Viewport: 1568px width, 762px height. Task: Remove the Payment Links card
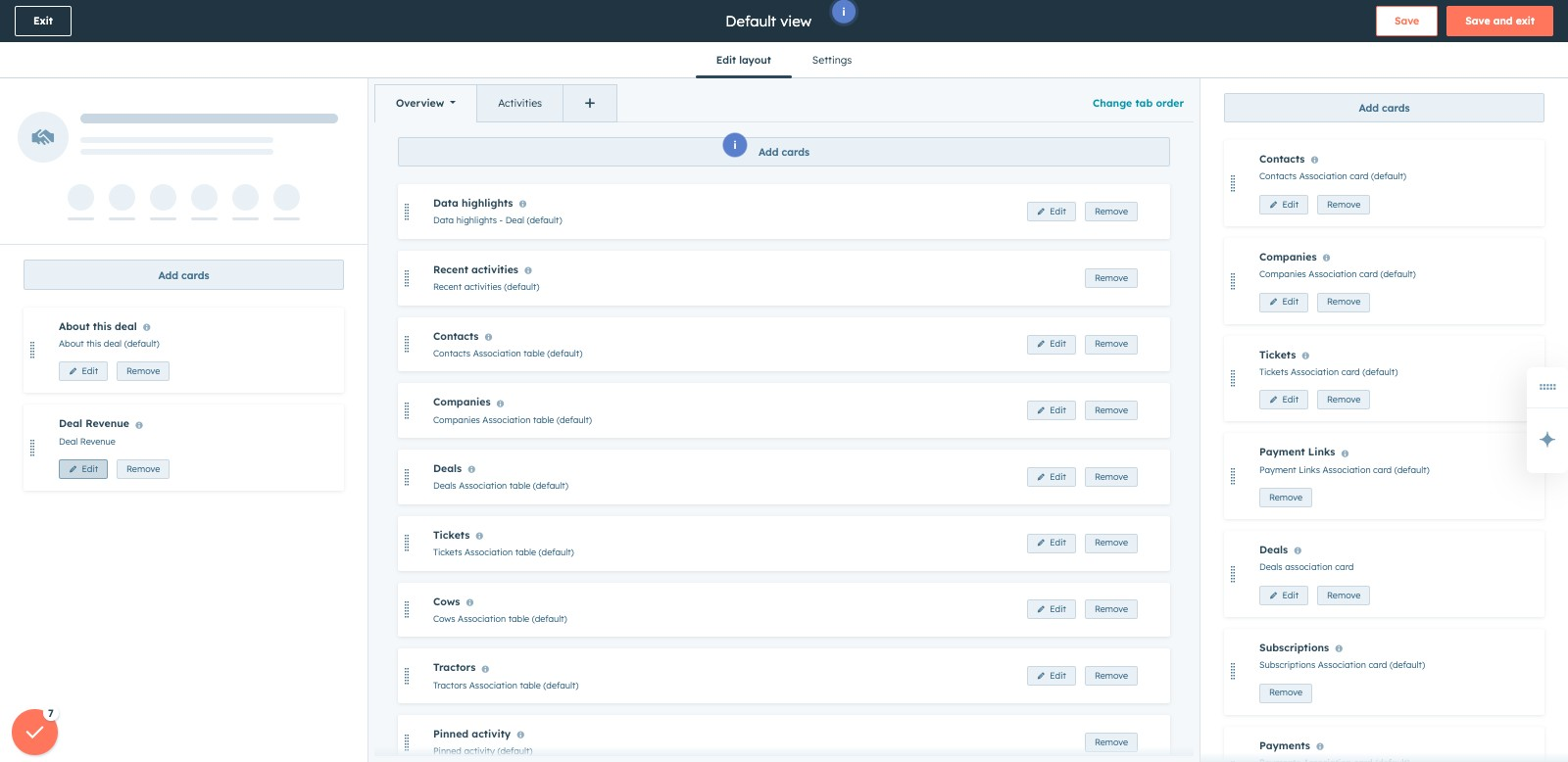(x=1286, y=498)
